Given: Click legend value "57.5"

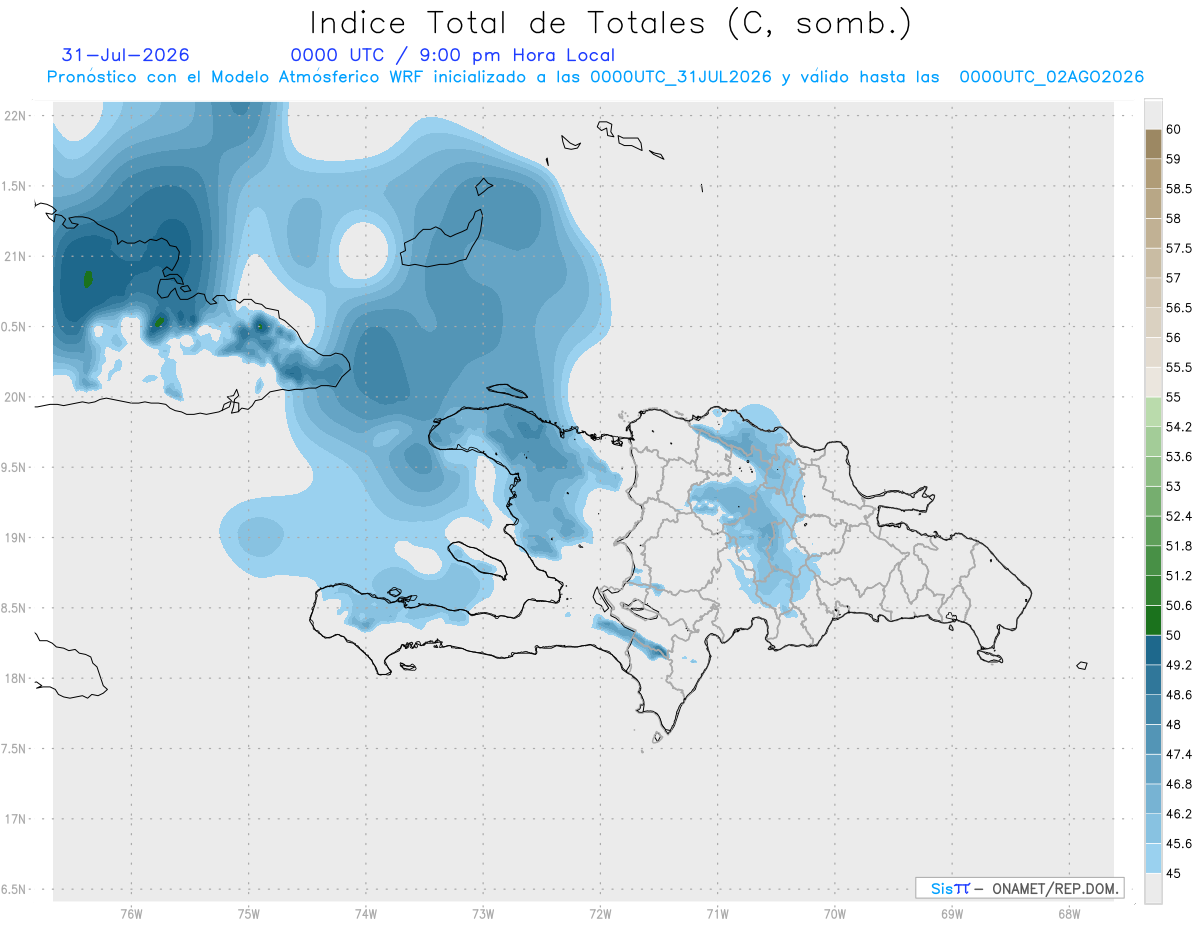Looking at the screenshot, I should coord(1179,249).
